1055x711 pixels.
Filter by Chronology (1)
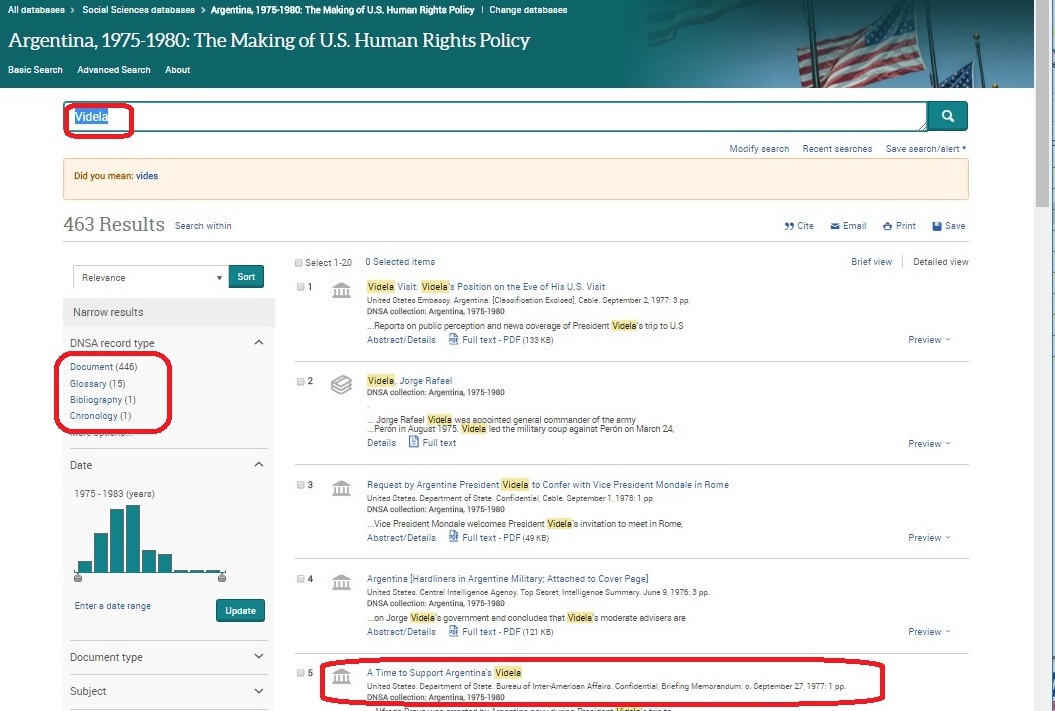pos(100,416)
